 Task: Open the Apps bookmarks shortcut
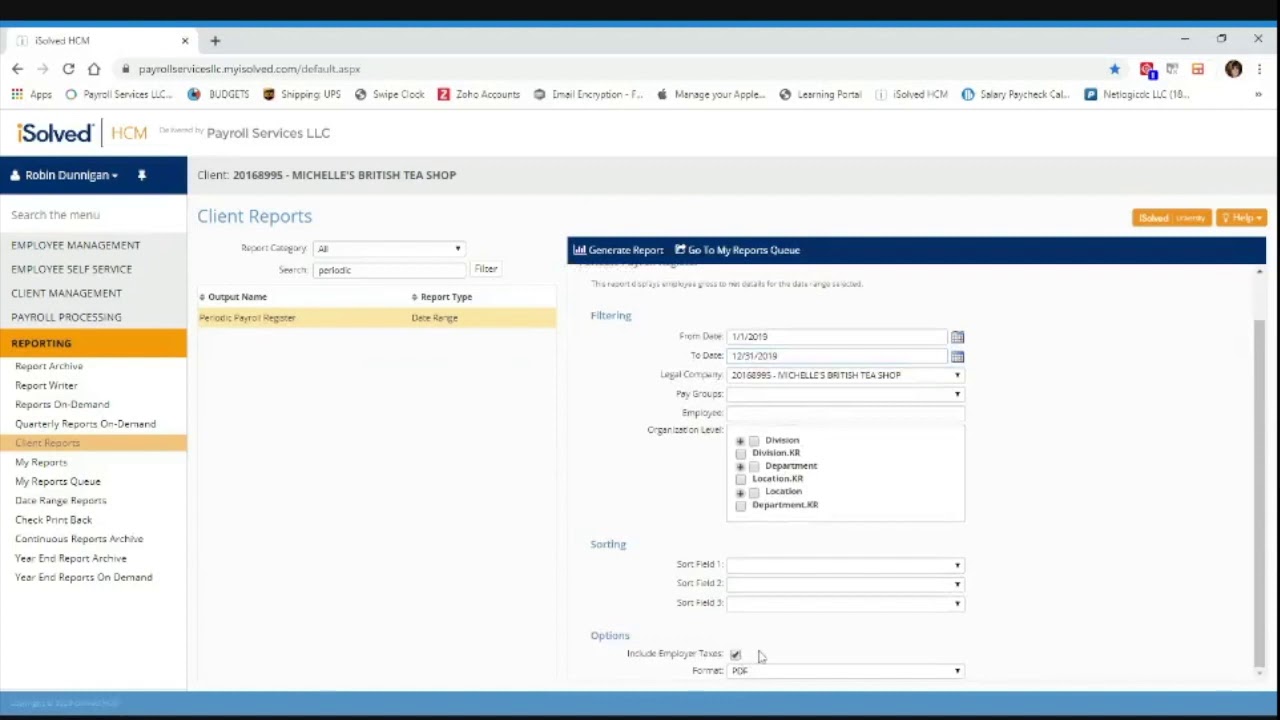click(32, 95)
